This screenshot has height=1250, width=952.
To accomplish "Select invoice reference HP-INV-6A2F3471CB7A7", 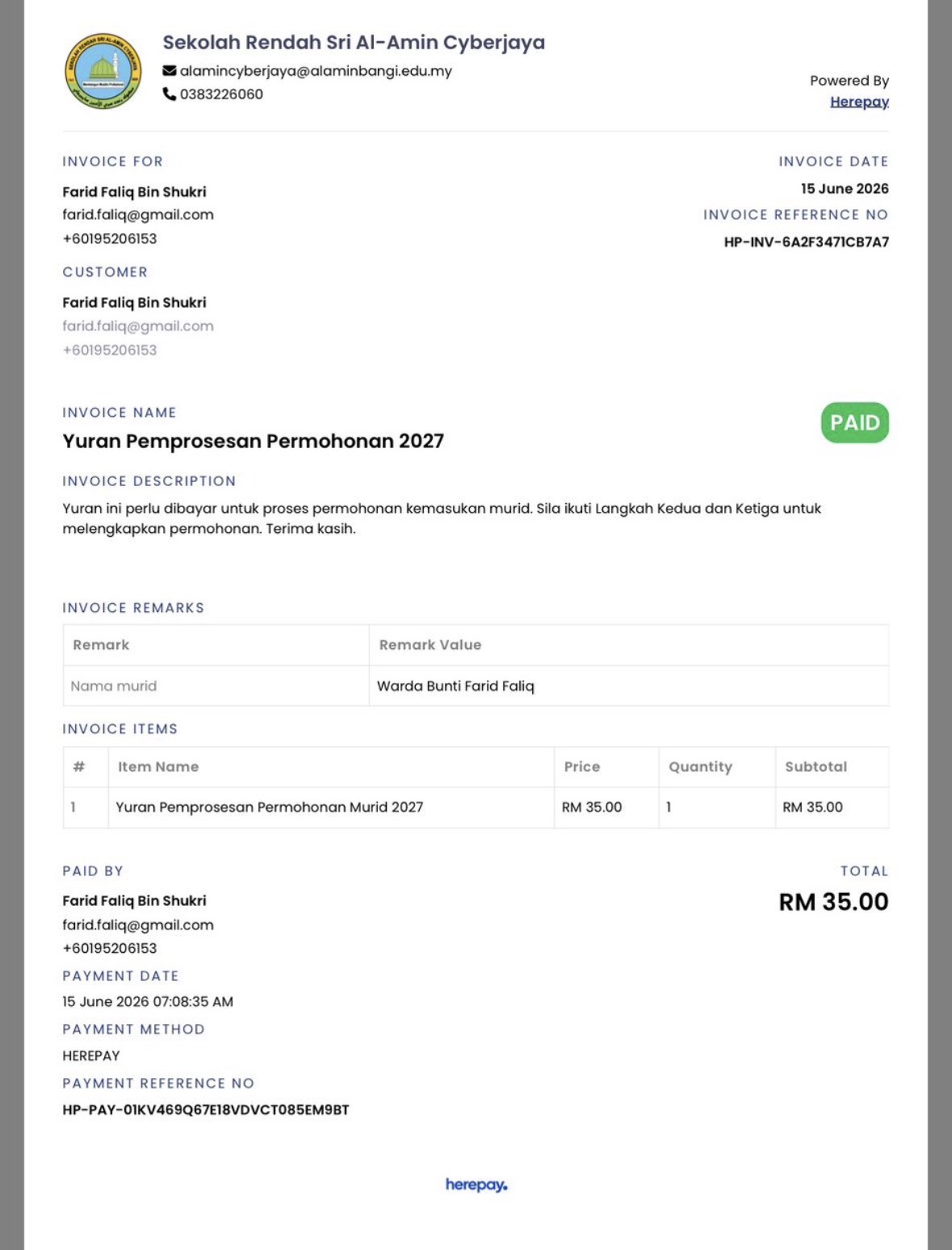I will [806, 242].
